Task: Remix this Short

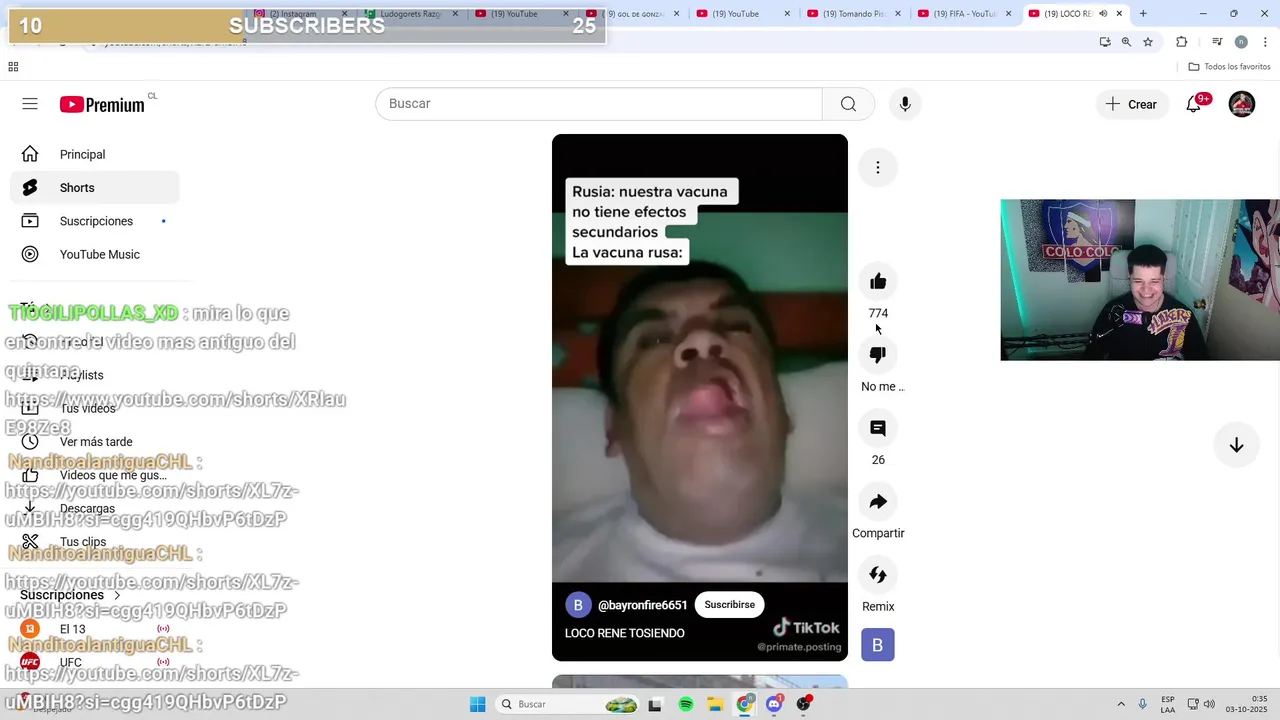Action: 878,575
